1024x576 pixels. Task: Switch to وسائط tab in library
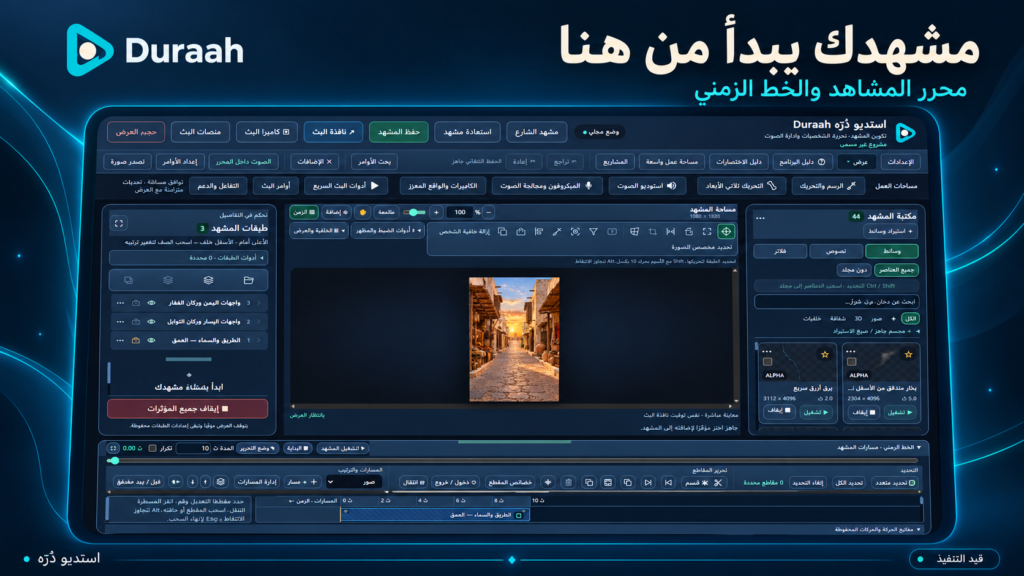(891, 251)
